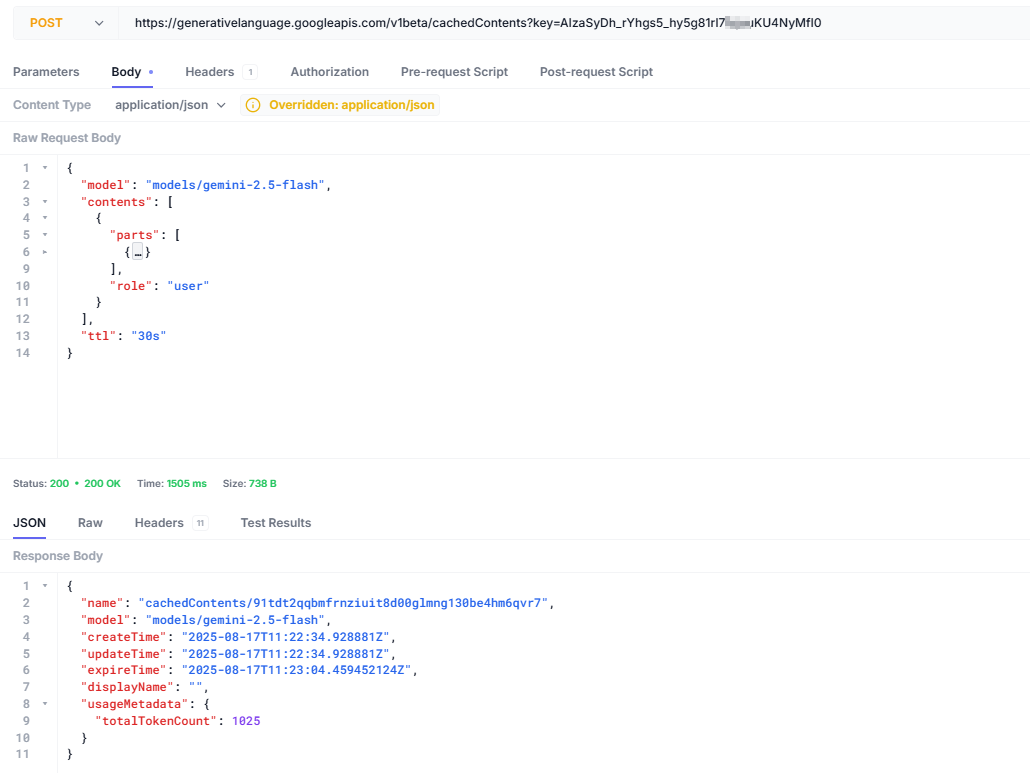The height and width of the screenshot is (773, 1030).
Task: Collapse response body line 1 fold arrow
Action: [45, 586]
